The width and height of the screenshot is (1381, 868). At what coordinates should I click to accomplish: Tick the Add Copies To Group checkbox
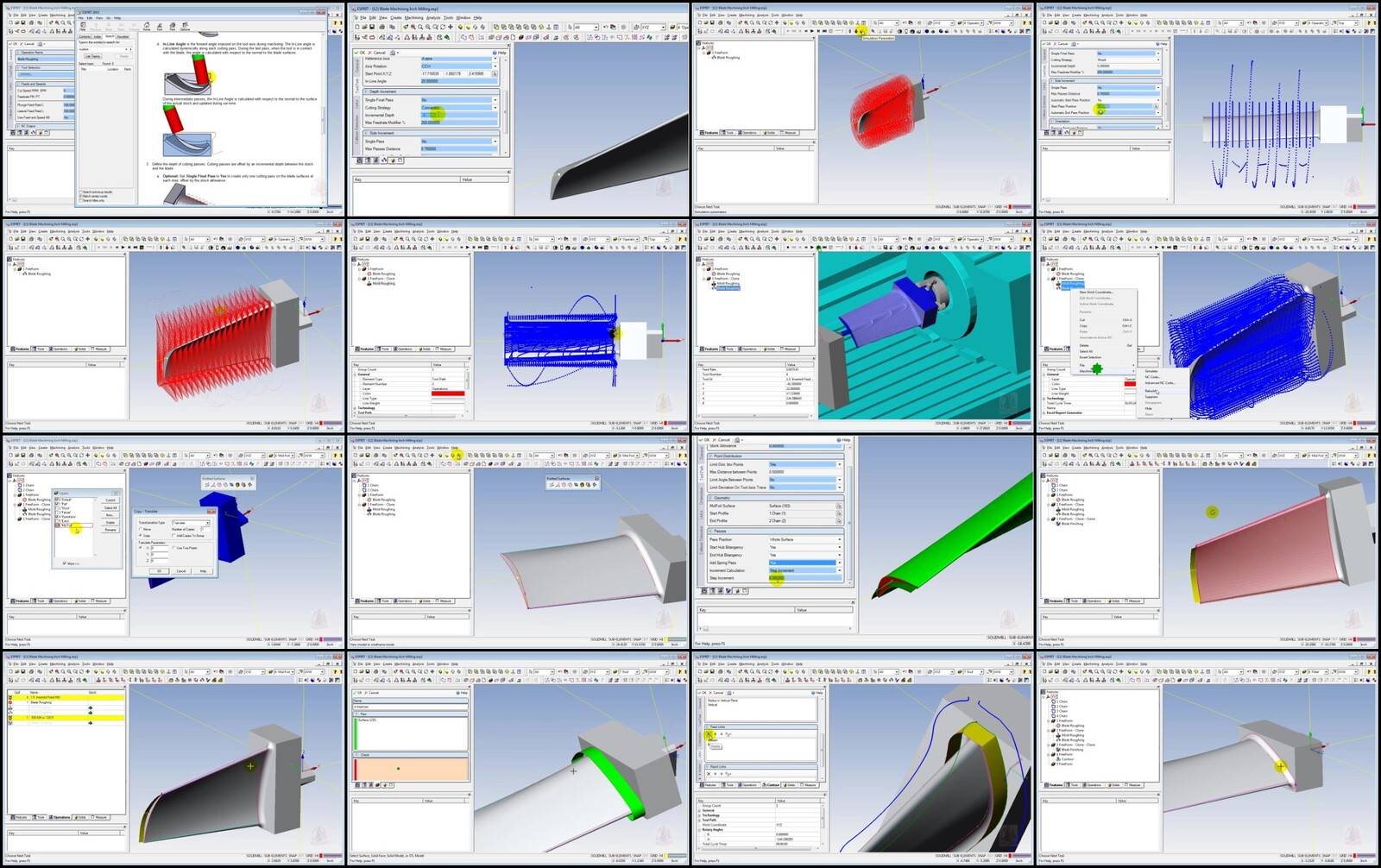tap(173, 535)
